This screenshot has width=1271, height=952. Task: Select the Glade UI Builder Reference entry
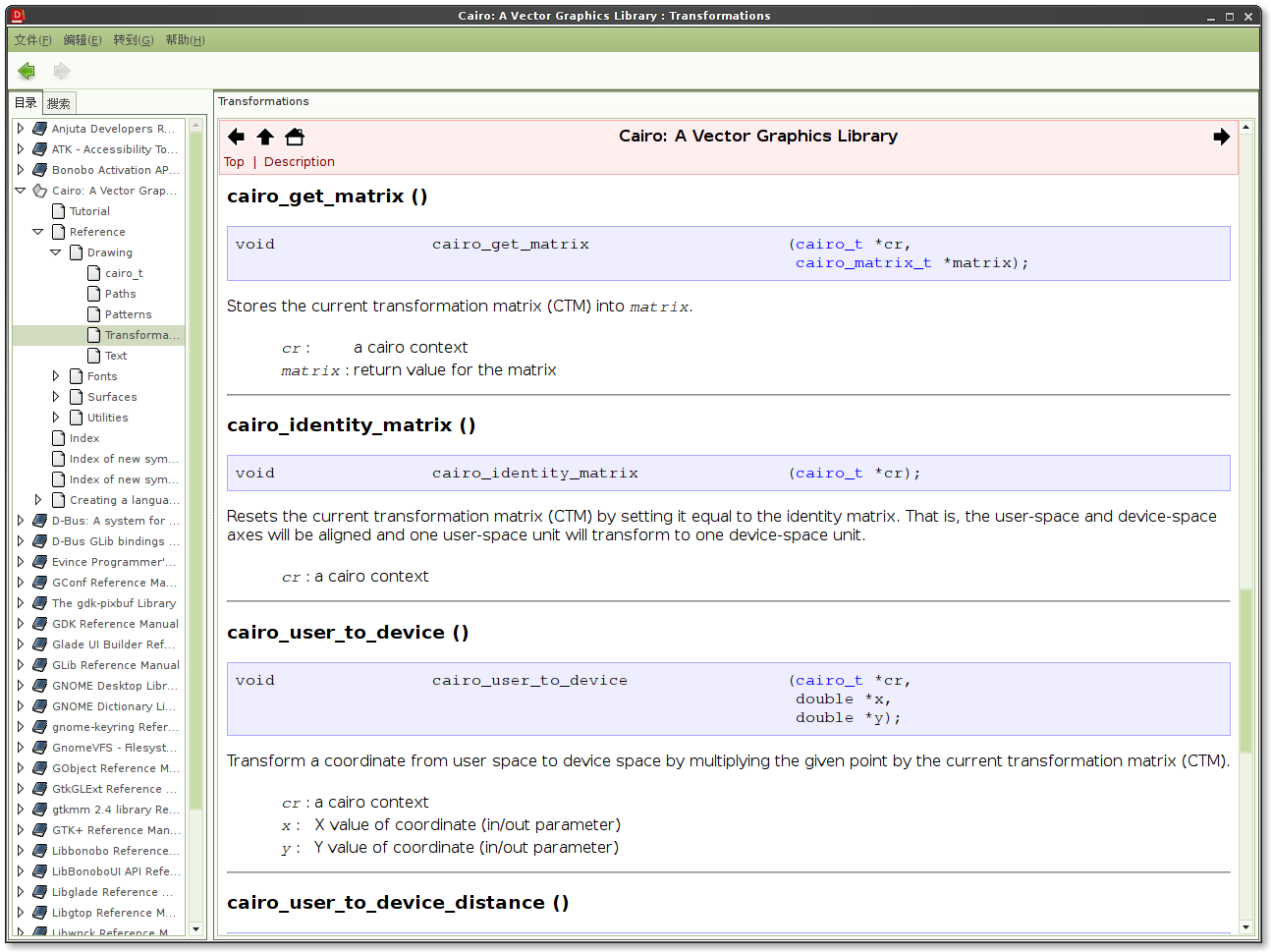(x=114, y=644)
